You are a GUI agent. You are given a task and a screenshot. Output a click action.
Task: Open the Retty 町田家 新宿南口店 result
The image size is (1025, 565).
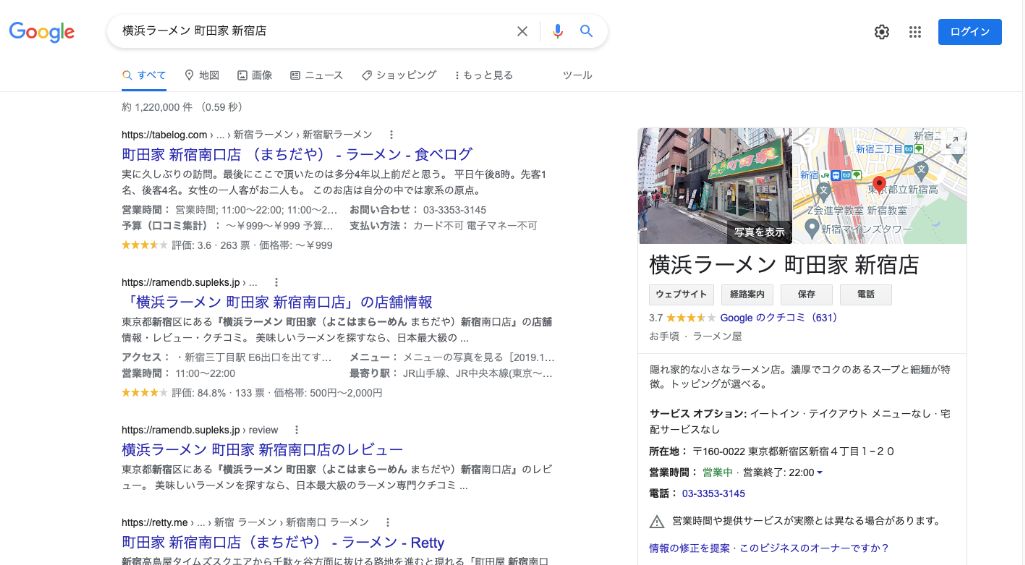(282, 542)
